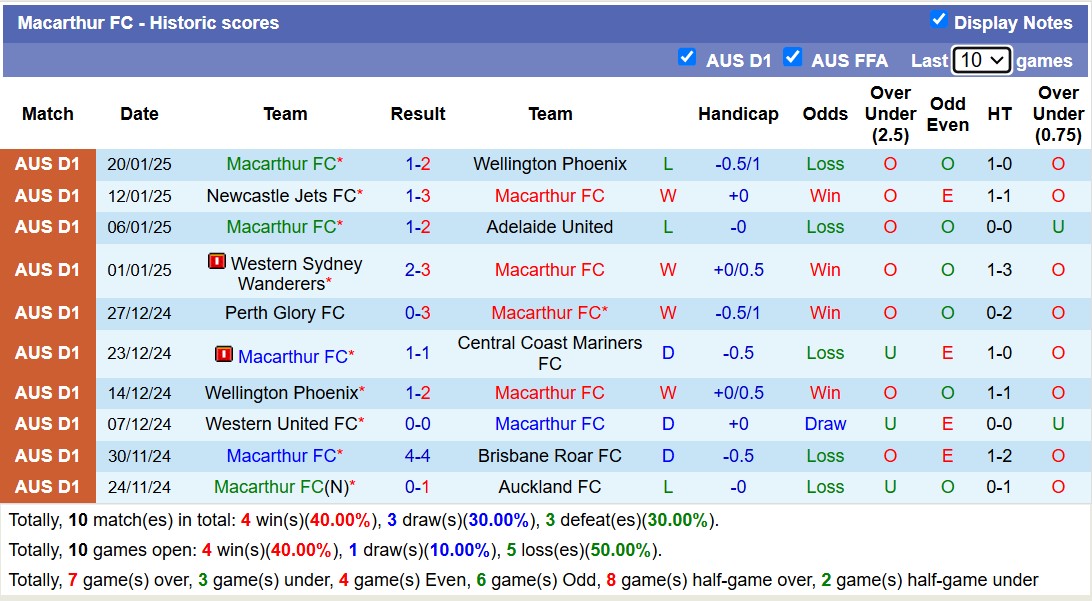Click AUS D1 badge in 20/01/25 row
1092x601 pixels.
pos(47,164)
